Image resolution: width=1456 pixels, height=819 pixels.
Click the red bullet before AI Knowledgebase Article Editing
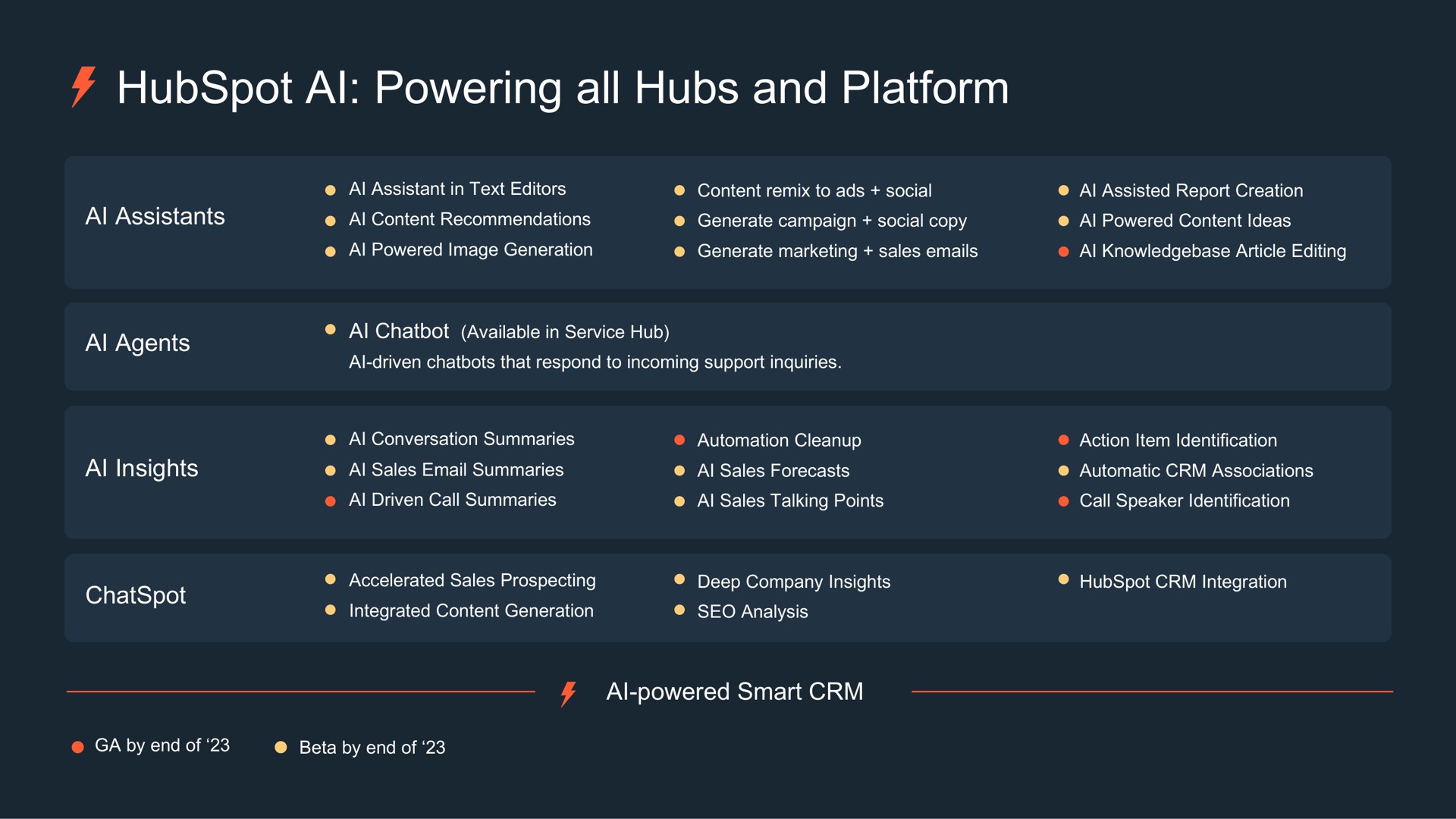coord(1063,252)
